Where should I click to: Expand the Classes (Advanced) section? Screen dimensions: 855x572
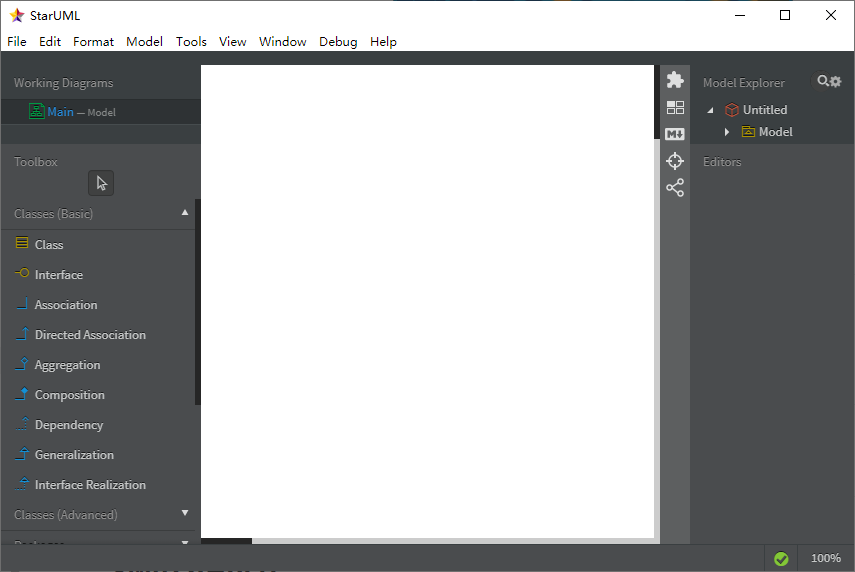[x=184, y=514]
